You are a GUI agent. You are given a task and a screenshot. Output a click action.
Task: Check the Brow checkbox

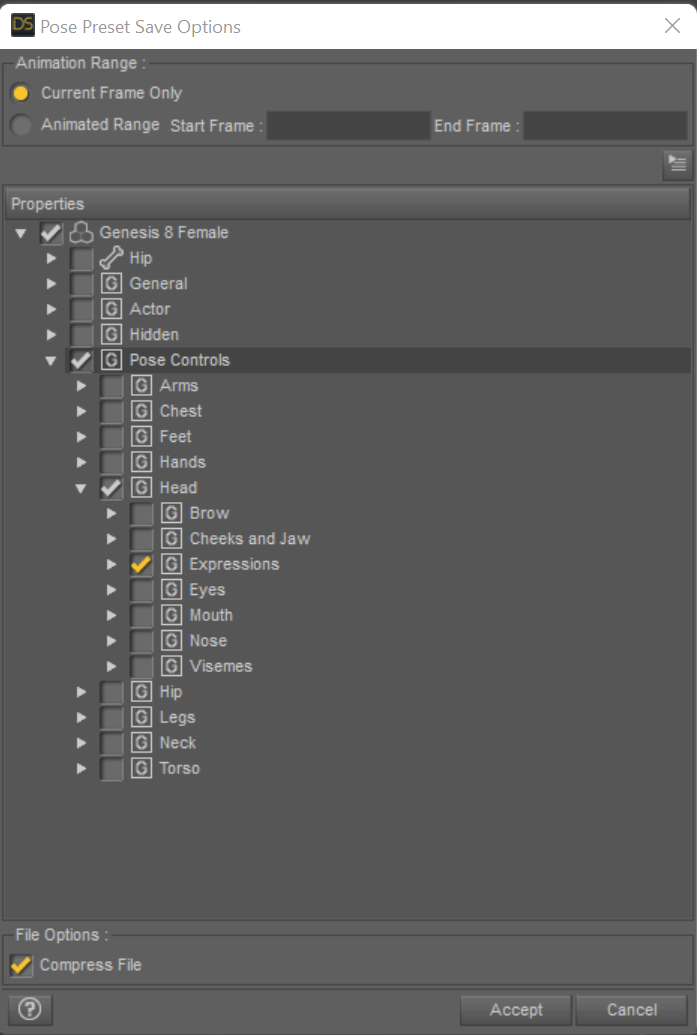tap(141, 513)
